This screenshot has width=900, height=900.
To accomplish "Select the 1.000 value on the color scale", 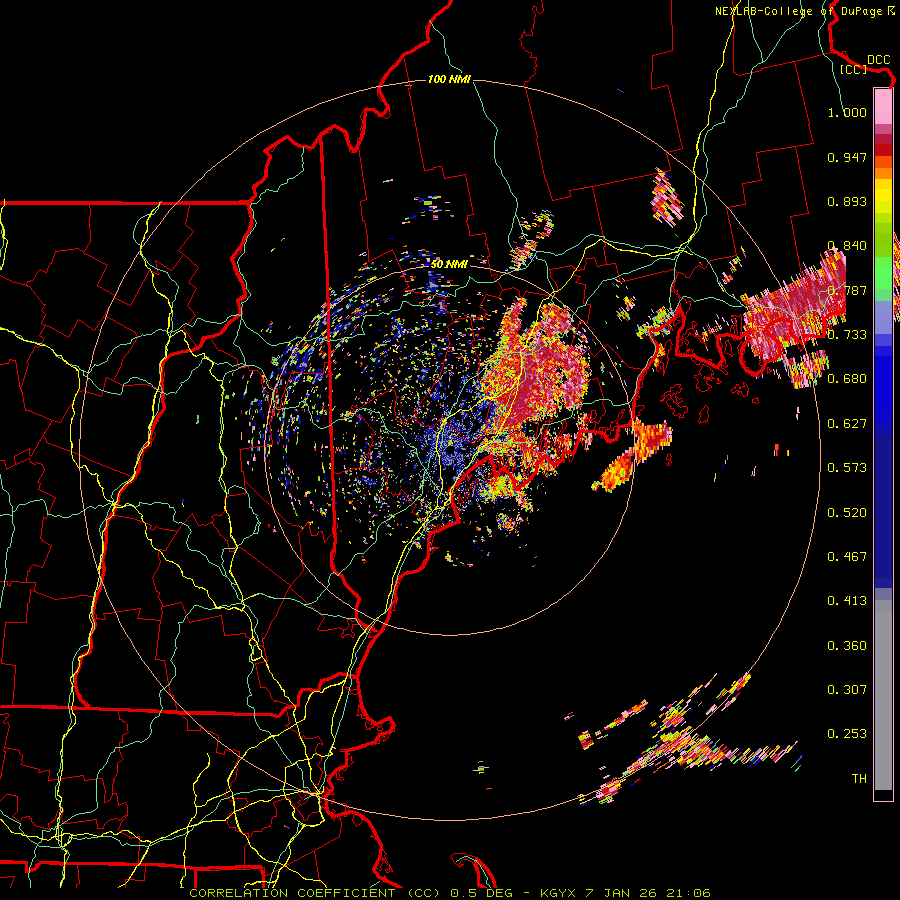I will 847,112.
